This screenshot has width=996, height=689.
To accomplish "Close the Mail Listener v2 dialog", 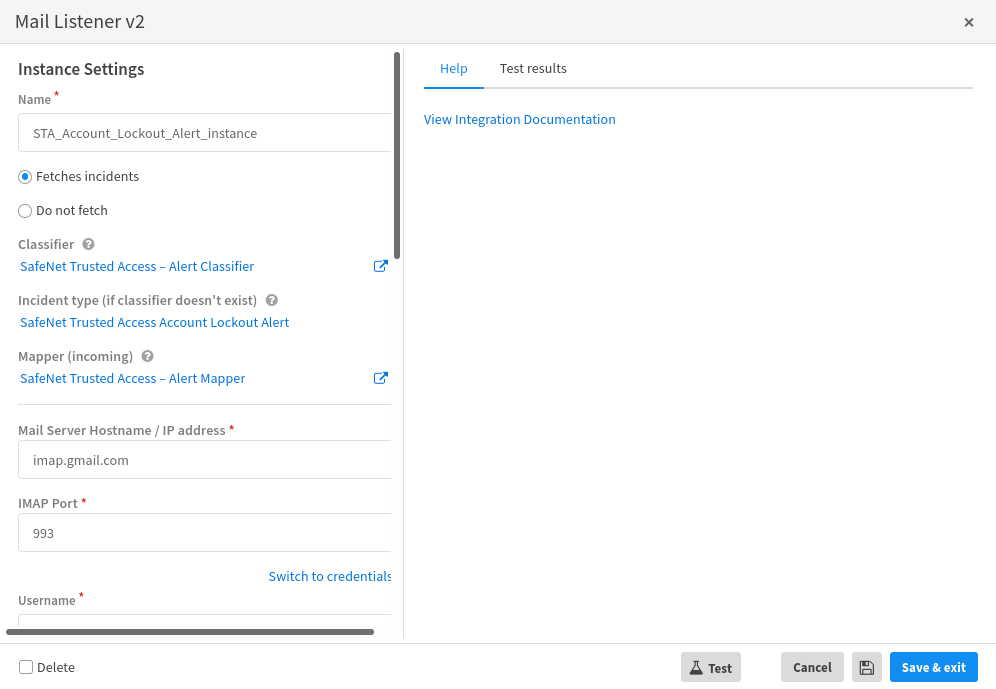I will pos(968,22).
